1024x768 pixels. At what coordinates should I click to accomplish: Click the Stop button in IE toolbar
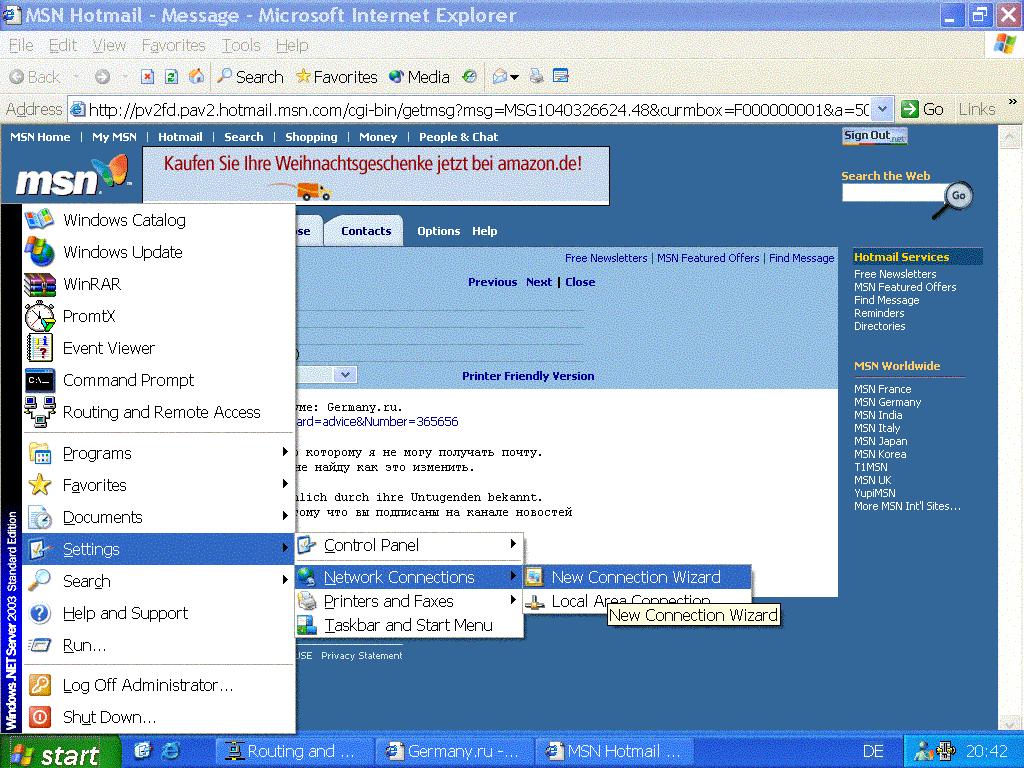148,77
